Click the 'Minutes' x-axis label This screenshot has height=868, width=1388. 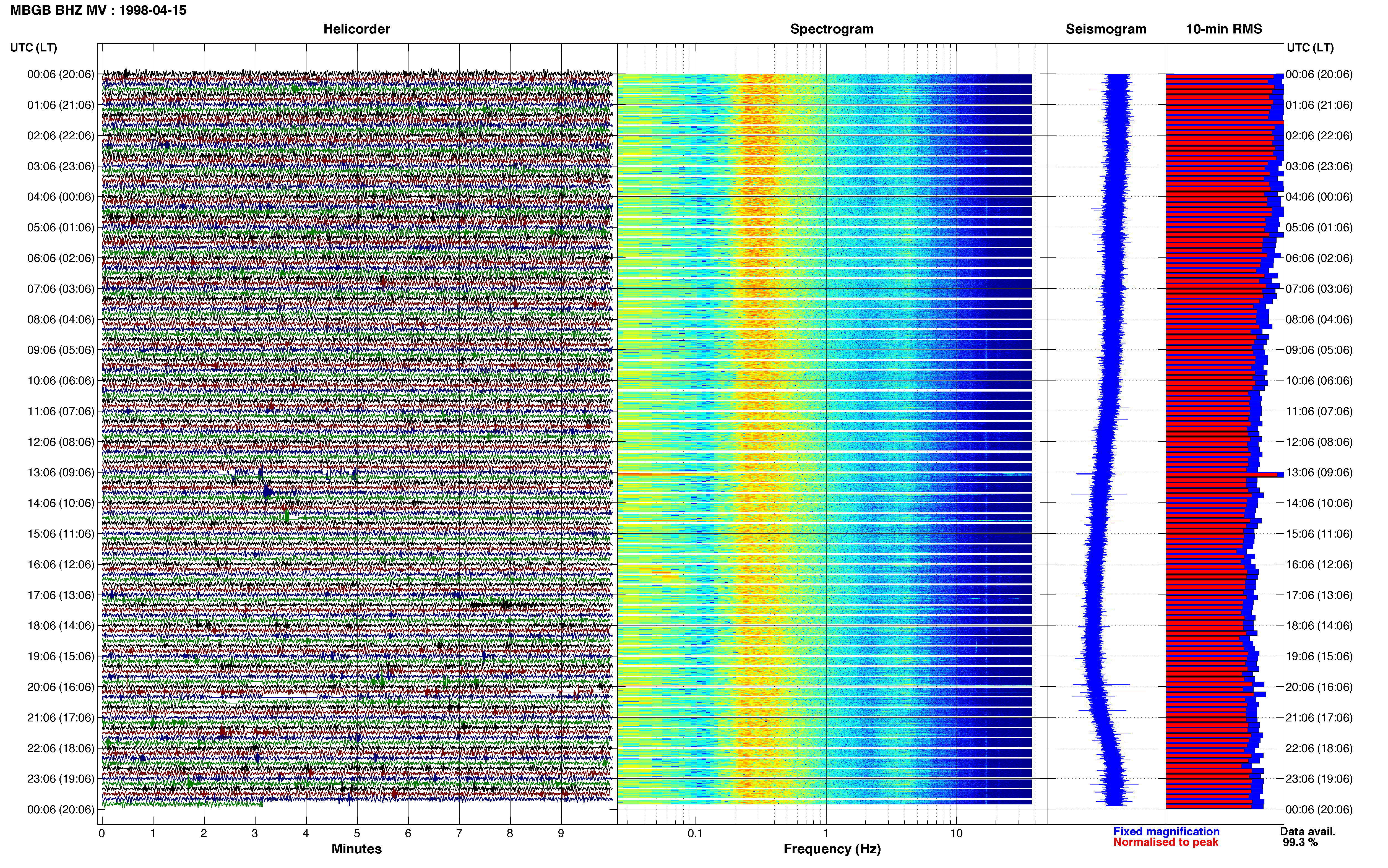356,849
